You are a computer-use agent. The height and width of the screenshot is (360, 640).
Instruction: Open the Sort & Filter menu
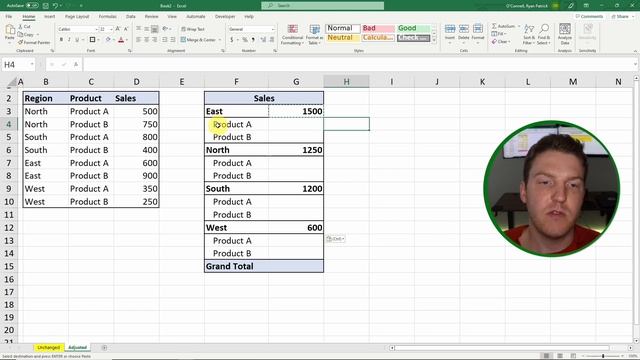(x=529, y=34)
